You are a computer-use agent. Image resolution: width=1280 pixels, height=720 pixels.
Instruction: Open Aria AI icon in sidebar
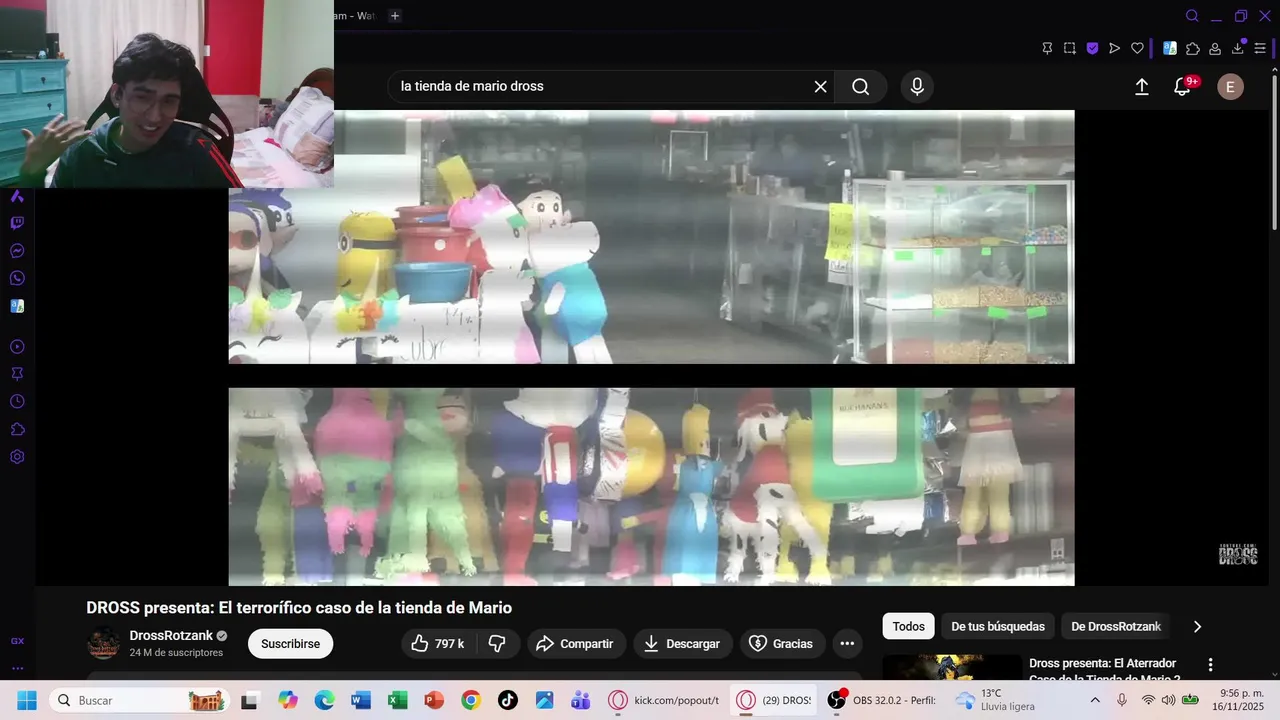[x=17, y=196]
